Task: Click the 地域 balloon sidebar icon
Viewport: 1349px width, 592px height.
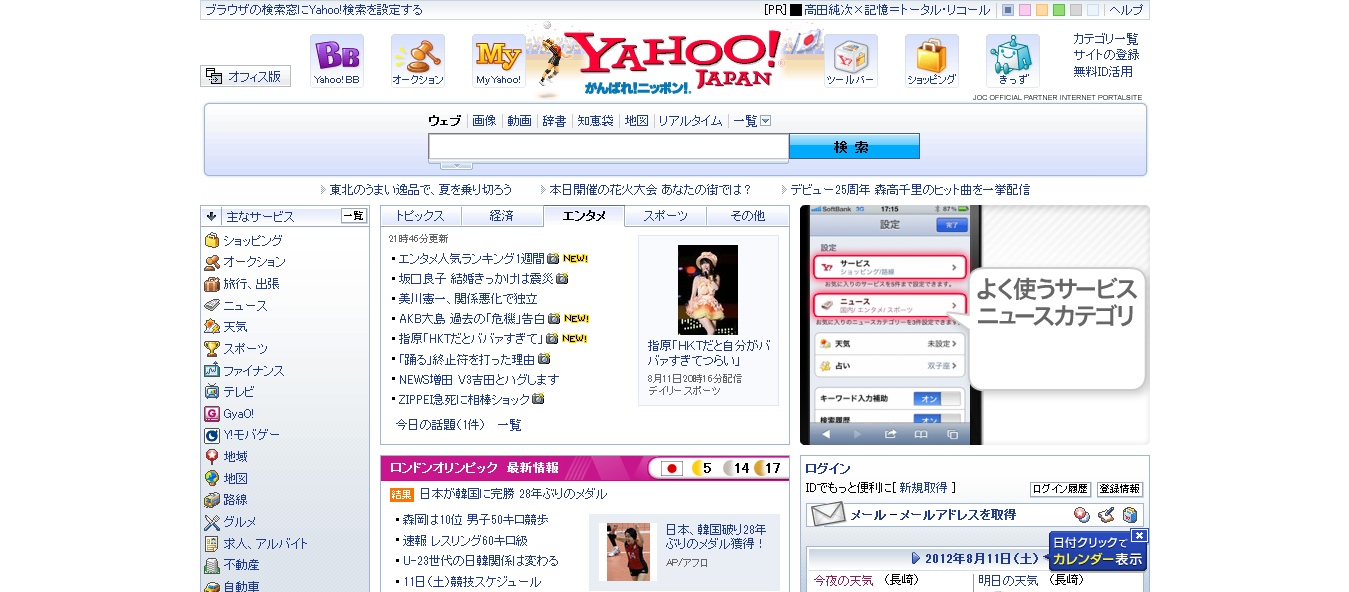Action: [x=212, y=456]
